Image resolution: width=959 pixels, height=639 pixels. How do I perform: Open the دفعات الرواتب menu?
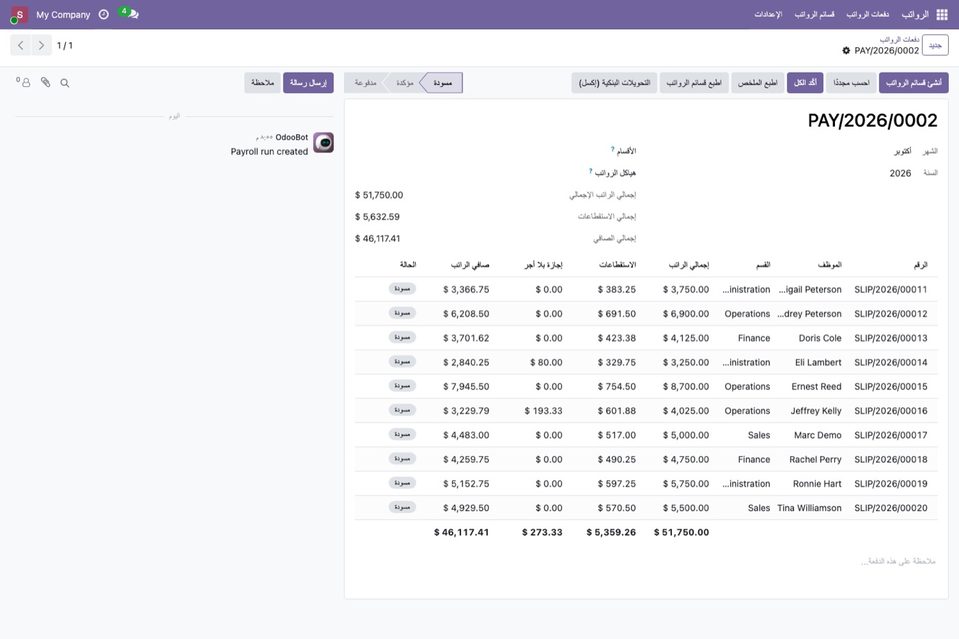click(867, 14)
